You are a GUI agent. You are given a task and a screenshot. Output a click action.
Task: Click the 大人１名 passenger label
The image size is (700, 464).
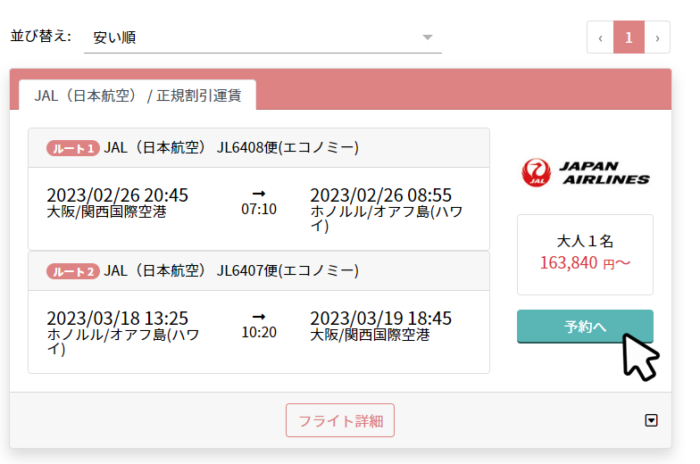585,241
